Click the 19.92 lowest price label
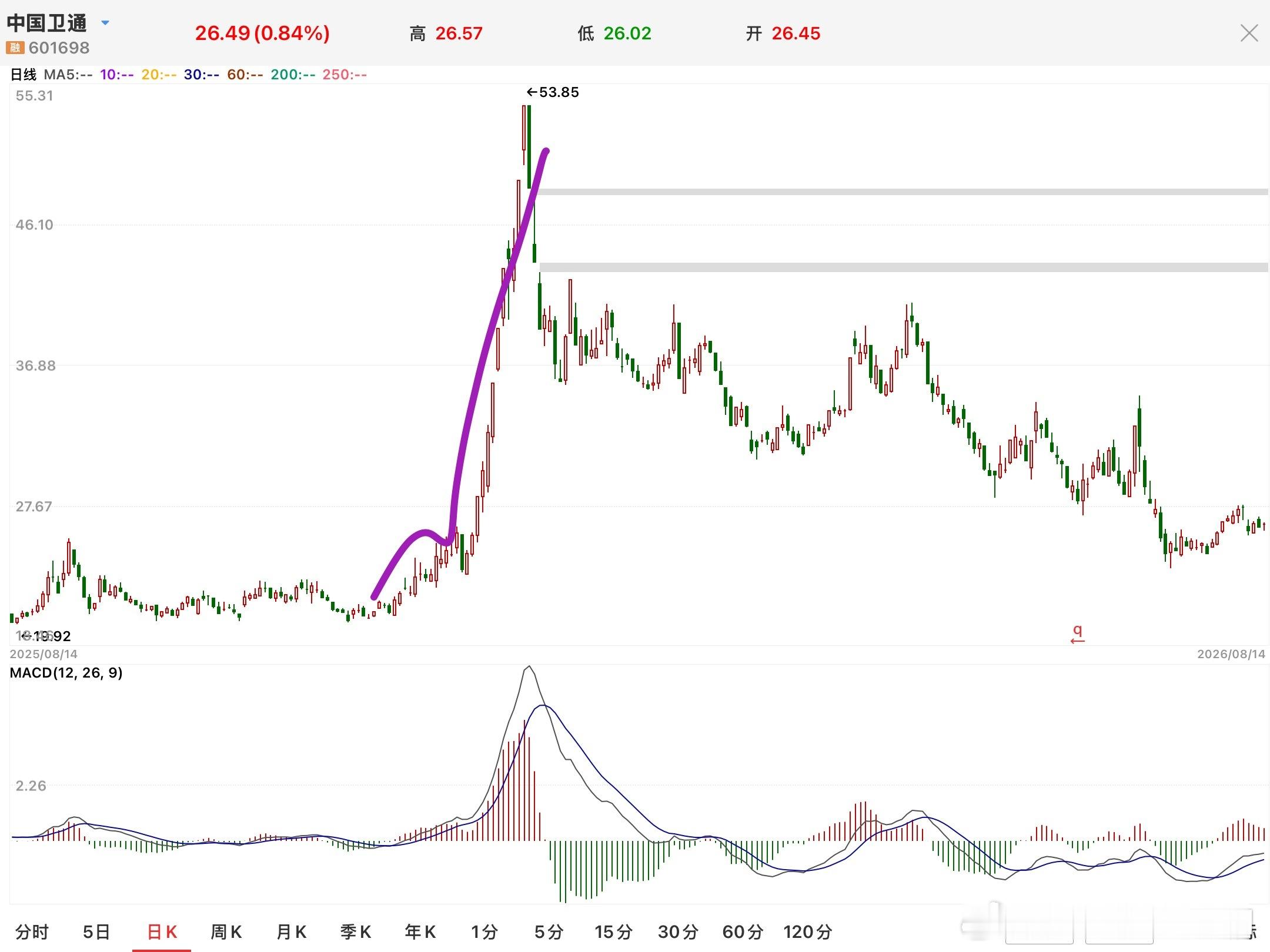 click(46, 636)
